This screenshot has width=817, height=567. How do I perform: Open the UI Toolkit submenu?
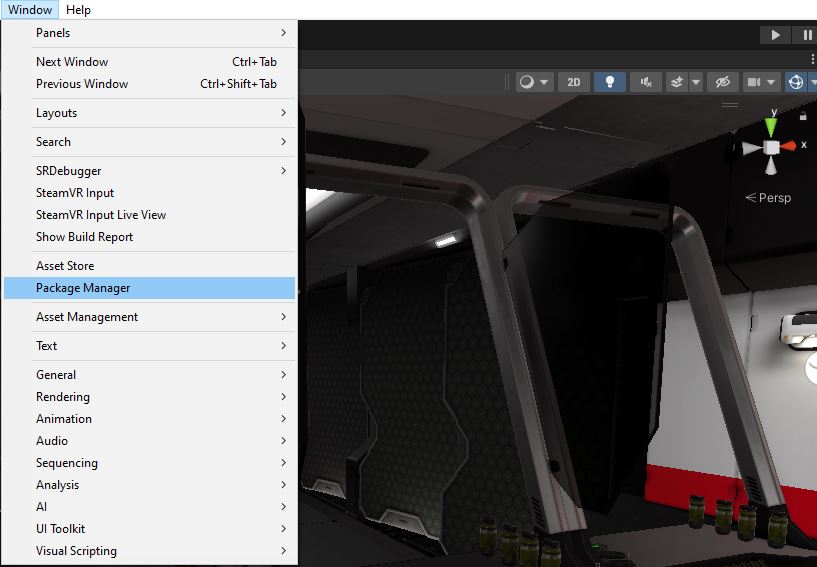150,529
